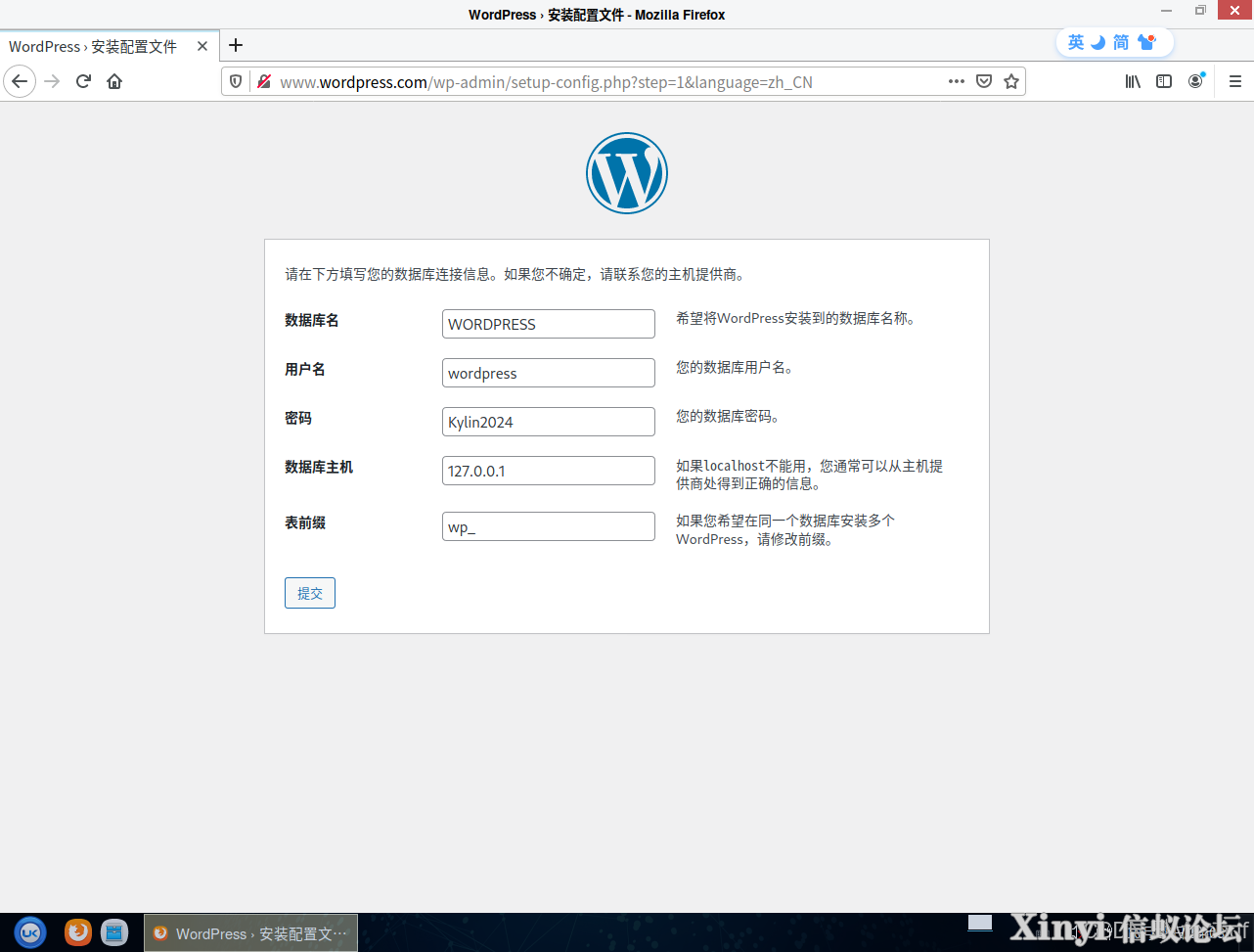Click the 用户名 label
This screenshot has height=952, width=1254.
pos(305,369)
